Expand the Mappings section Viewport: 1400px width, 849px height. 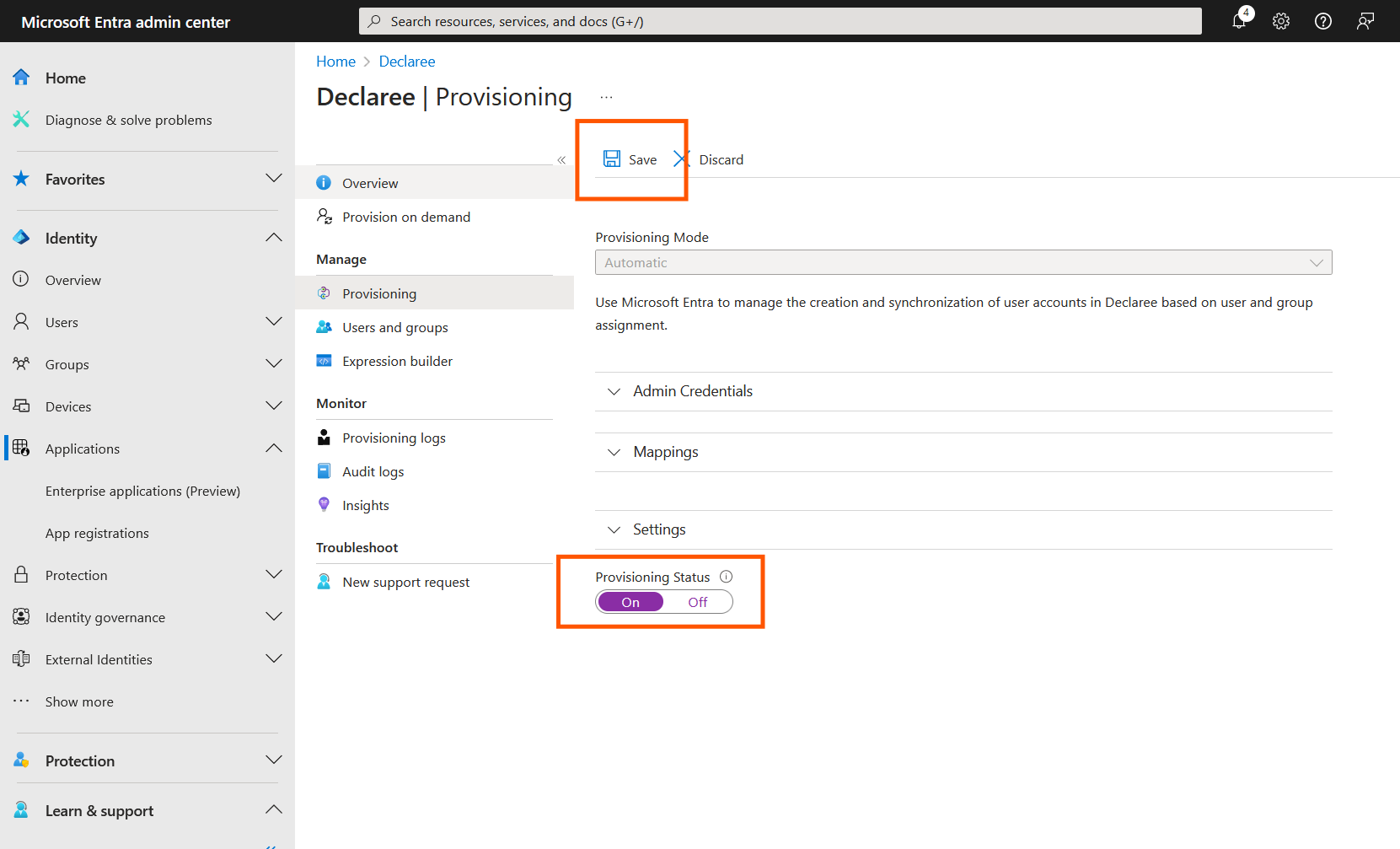coord(666,452)
